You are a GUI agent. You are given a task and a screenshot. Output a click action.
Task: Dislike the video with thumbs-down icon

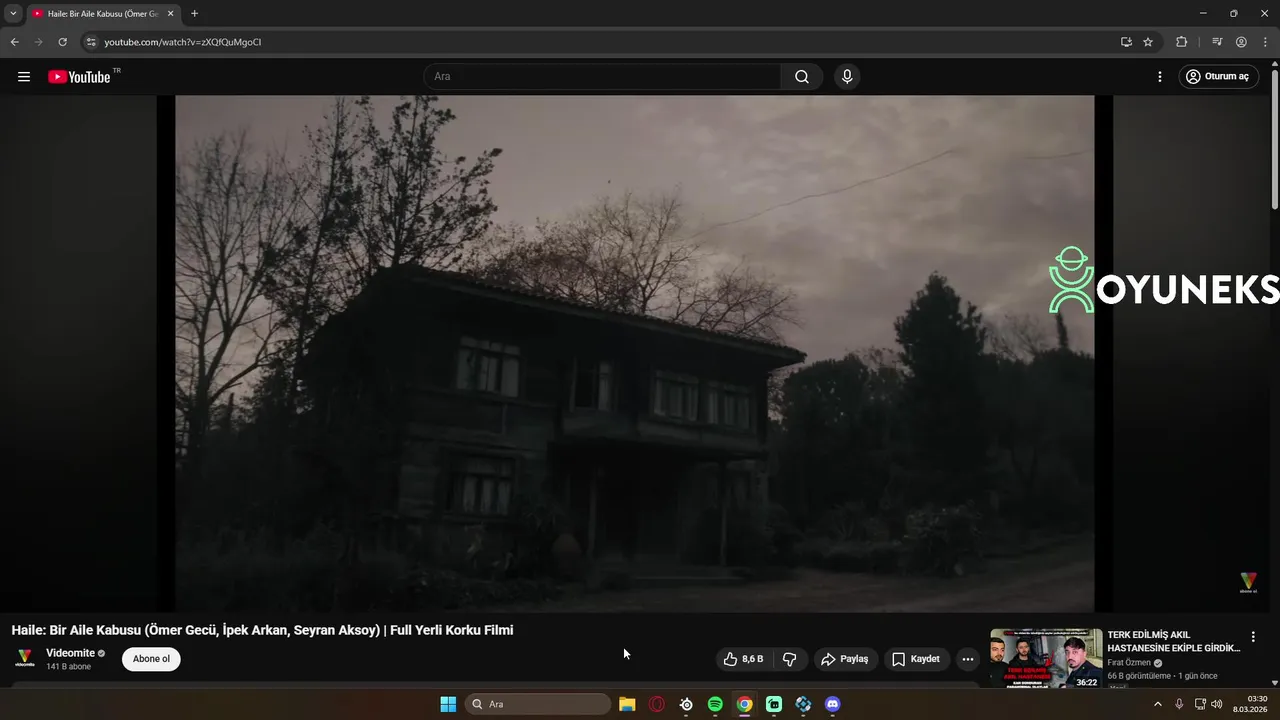tap(790, 659)
